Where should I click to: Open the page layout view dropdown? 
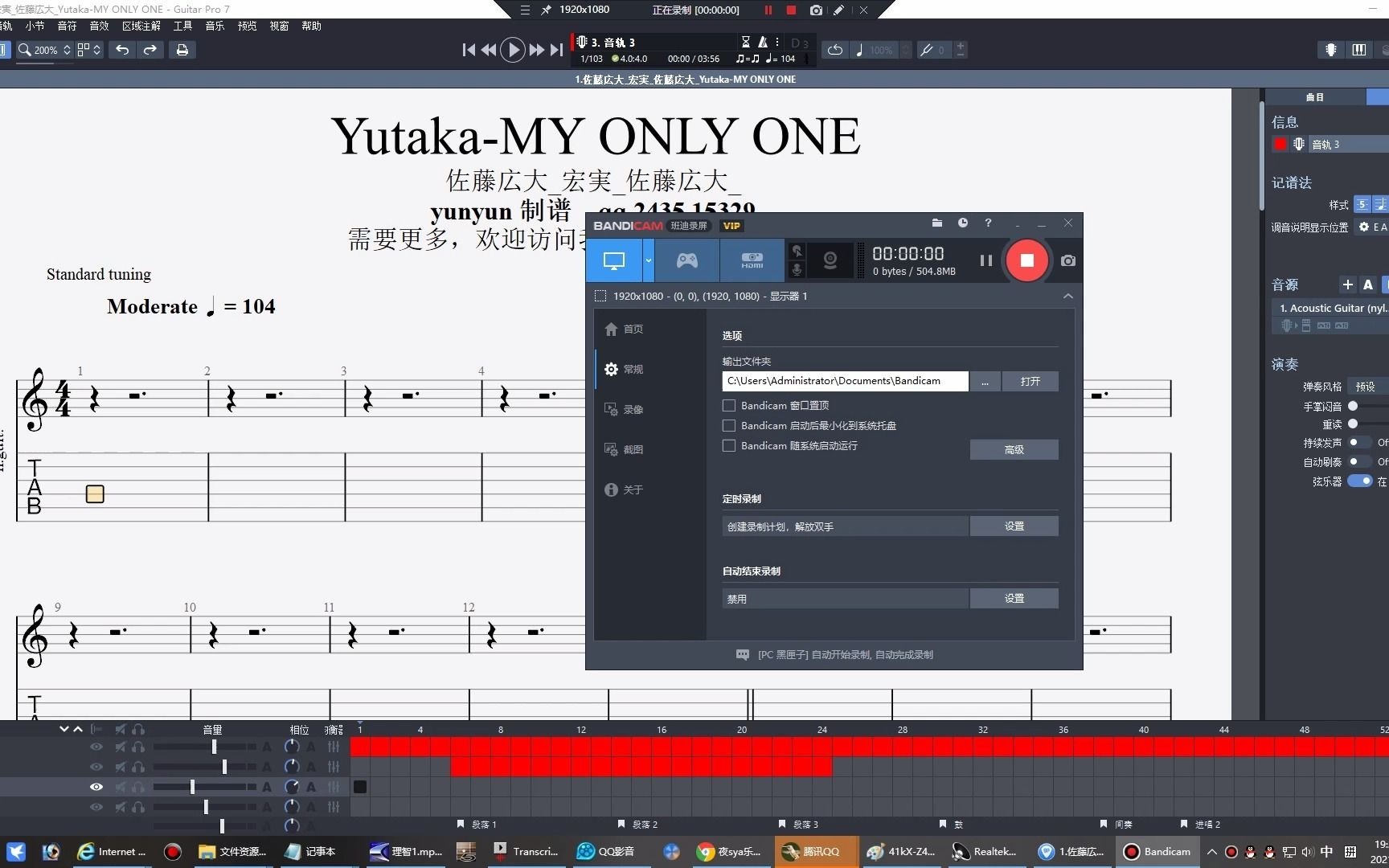pyautogui.click(x=89, y=50)
